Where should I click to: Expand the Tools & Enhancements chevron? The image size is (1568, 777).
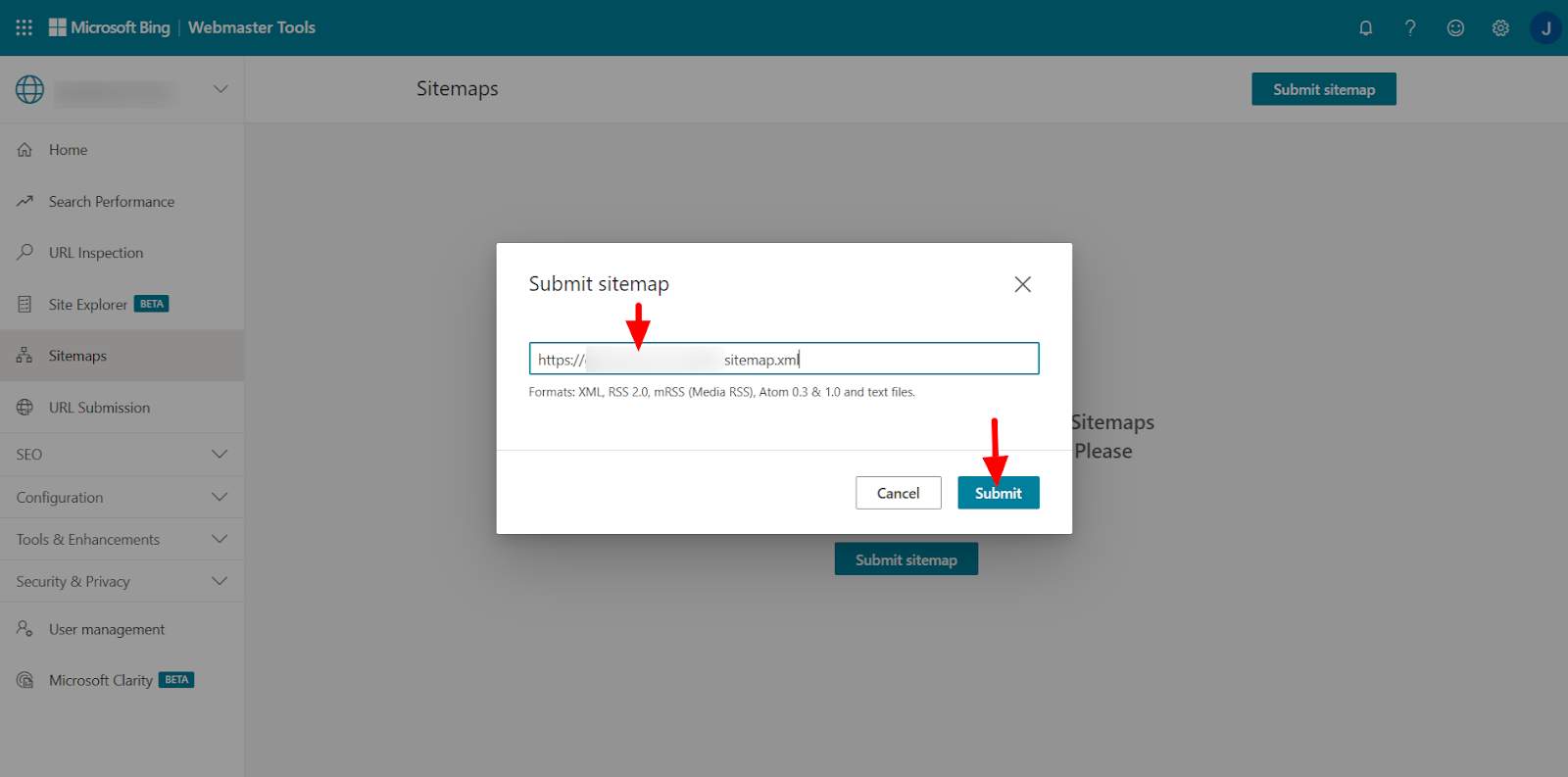point(220,539)
